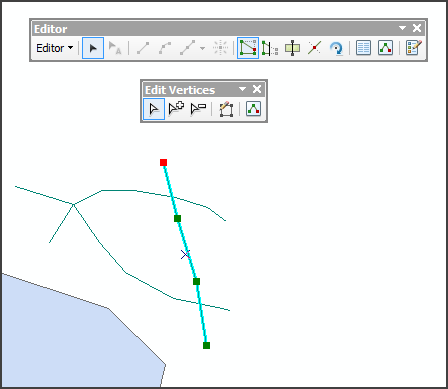Open the Editor dropdown menu
448x389 pixels.
[54, 48]
